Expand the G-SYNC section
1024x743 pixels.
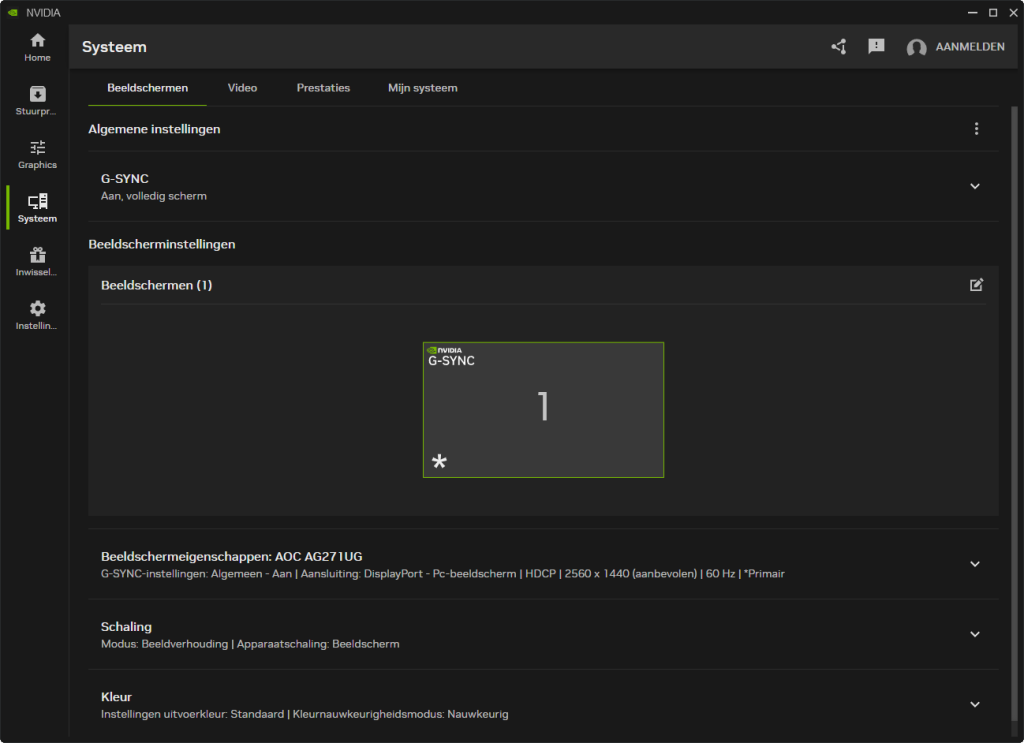point(975,186)
